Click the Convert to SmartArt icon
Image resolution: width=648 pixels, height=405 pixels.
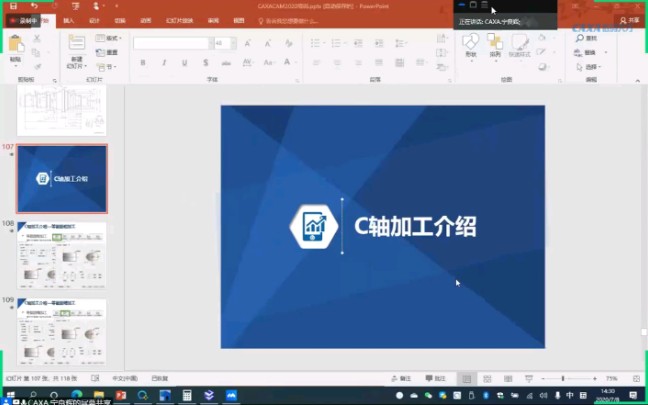coord(442,67)
